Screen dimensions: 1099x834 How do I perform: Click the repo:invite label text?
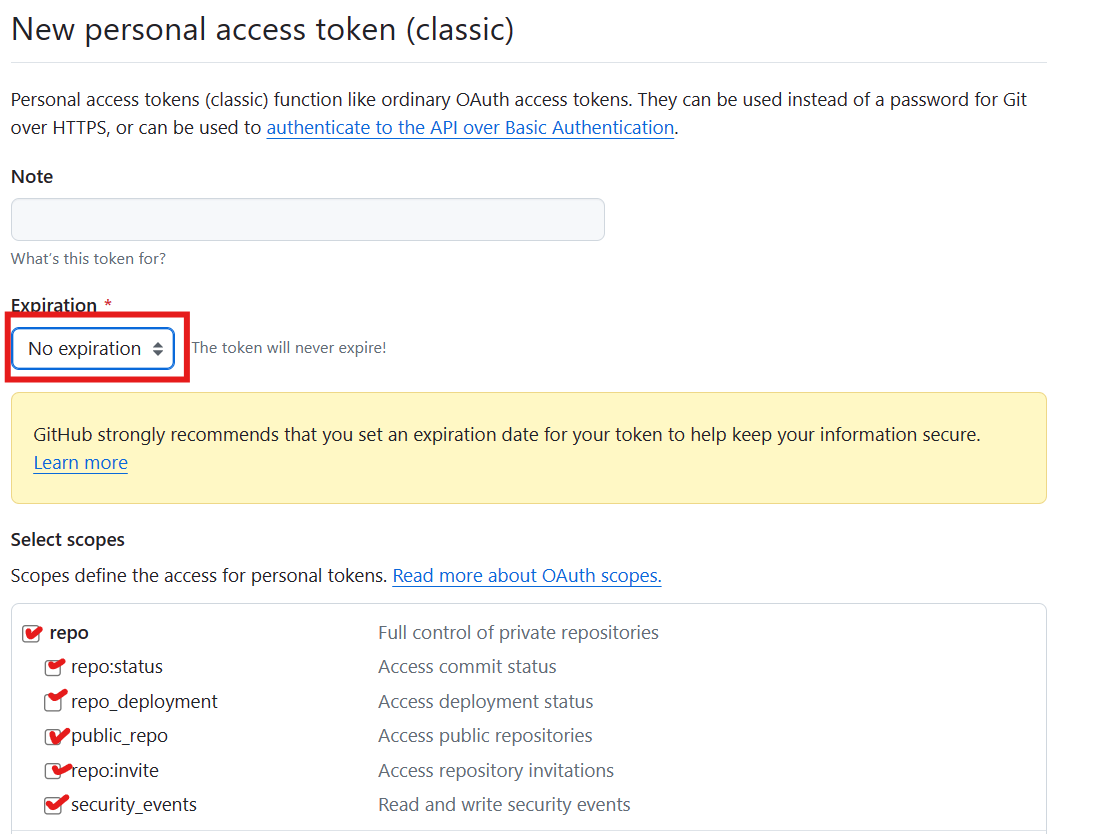[x=116, y=770]
